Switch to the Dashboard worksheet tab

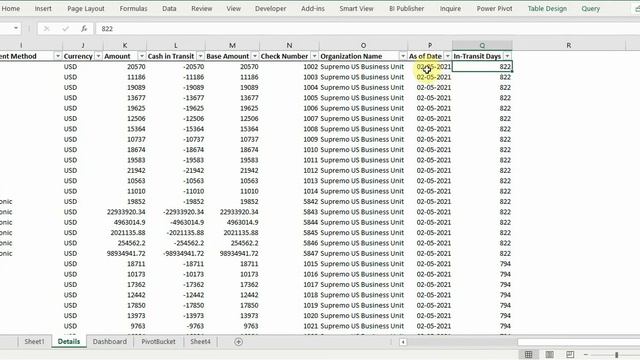coord(110,342)
